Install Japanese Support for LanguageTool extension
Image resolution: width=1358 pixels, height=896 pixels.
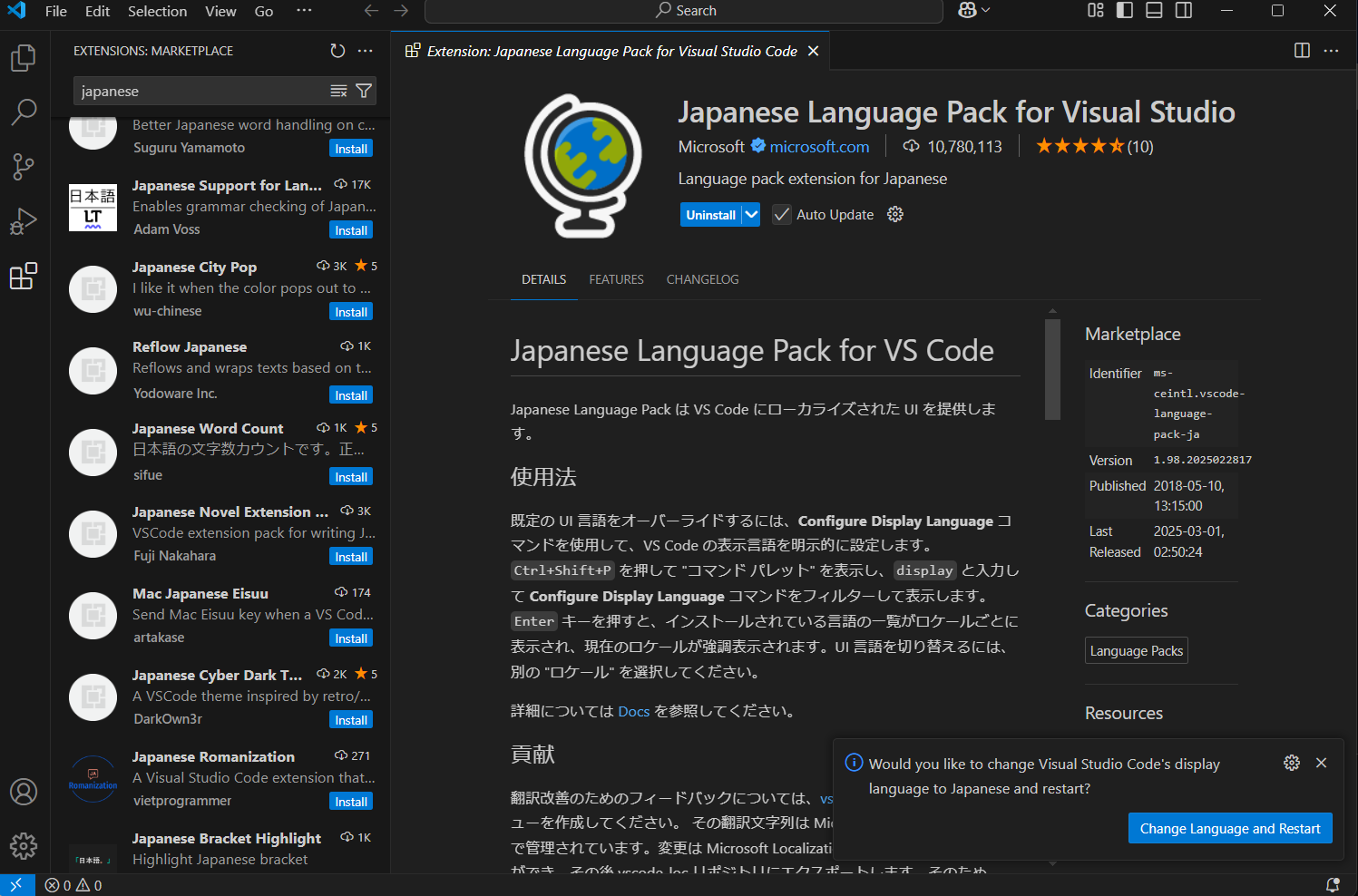tap(351, 230)
